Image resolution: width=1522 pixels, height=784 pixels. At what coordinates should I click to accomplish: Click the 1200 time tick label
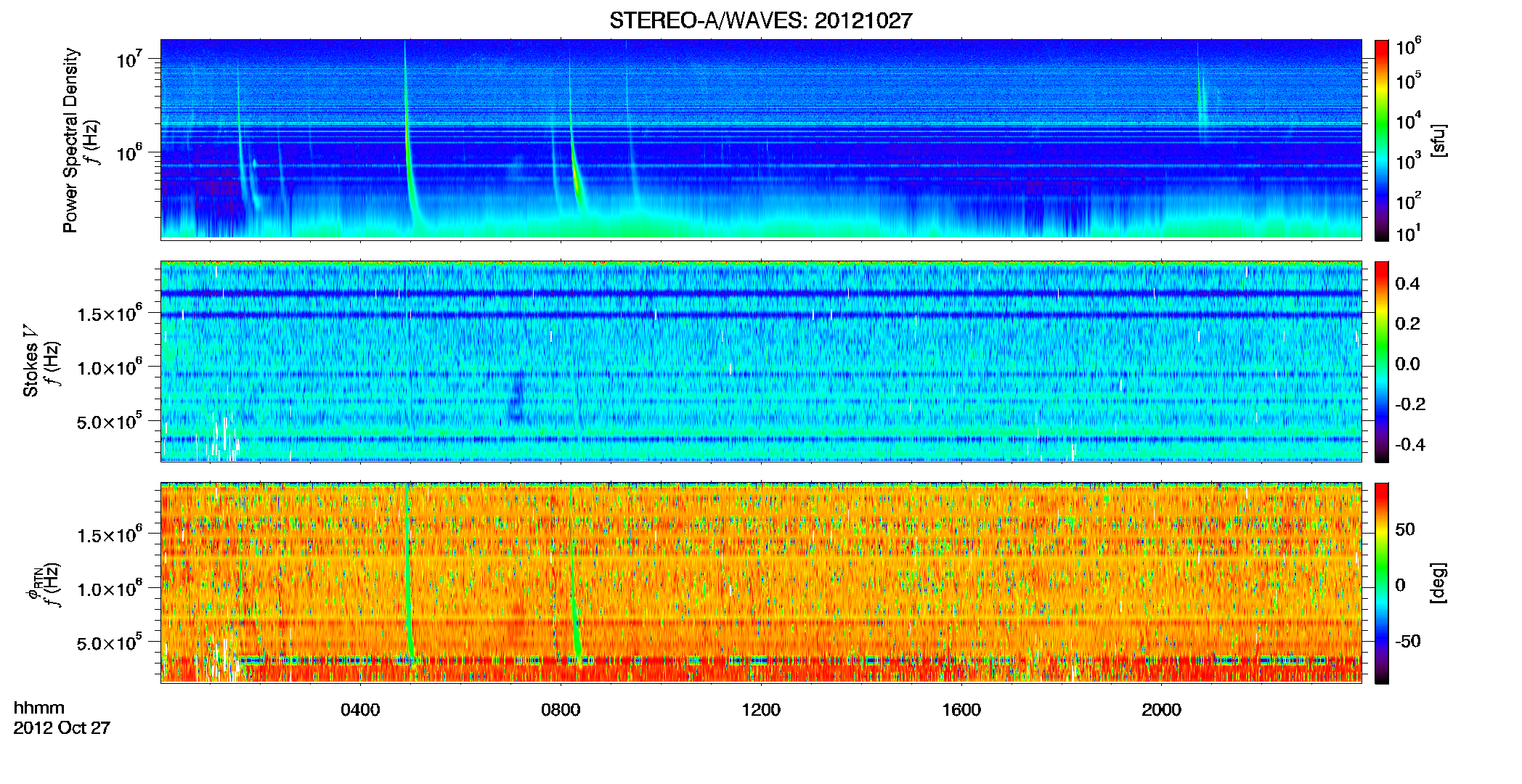761,709
